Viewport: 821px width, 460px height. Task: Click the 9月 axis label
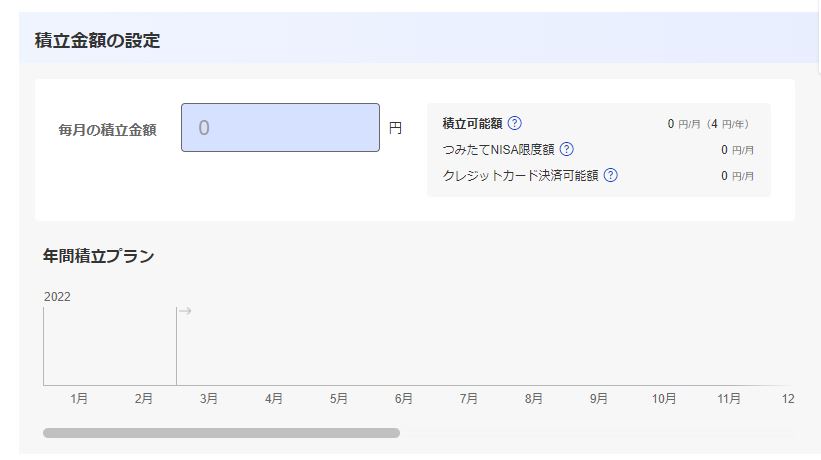click(x=599, y=399)
